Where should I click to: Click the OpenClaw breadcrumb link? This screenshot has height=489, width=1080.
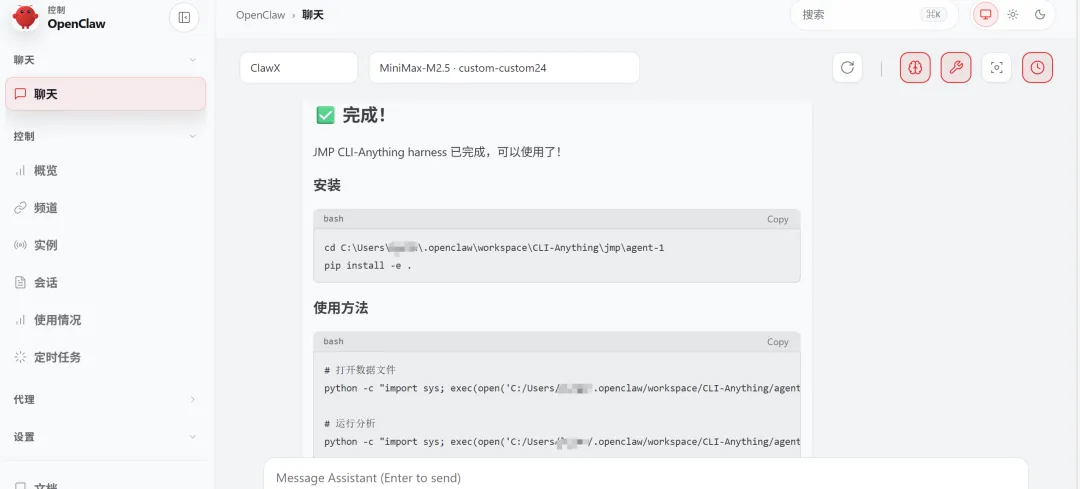click(260, 15)
